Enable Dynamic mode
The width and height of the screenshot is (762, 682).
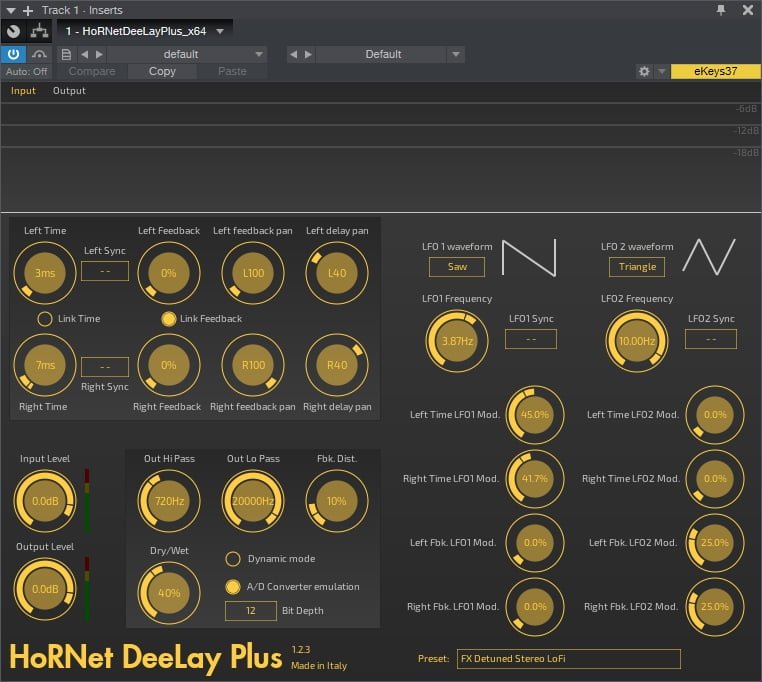[x=233, y=559]
